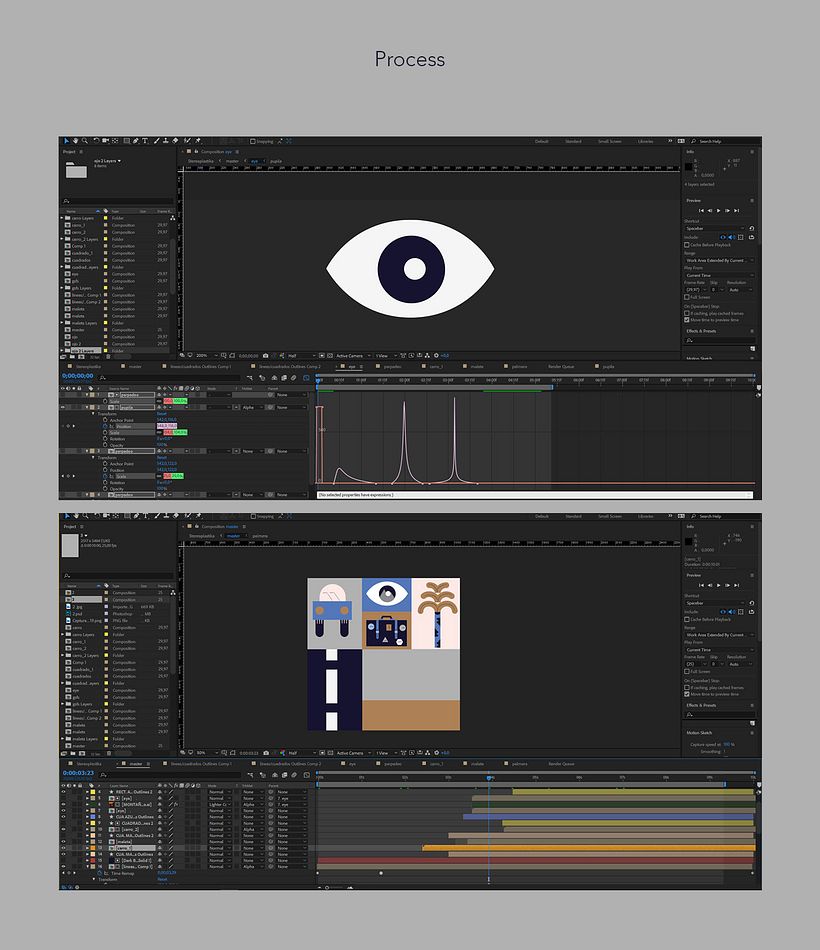Select the Pen tool in lower window
This screenshot has height=950, width=820.
[136, 516]
